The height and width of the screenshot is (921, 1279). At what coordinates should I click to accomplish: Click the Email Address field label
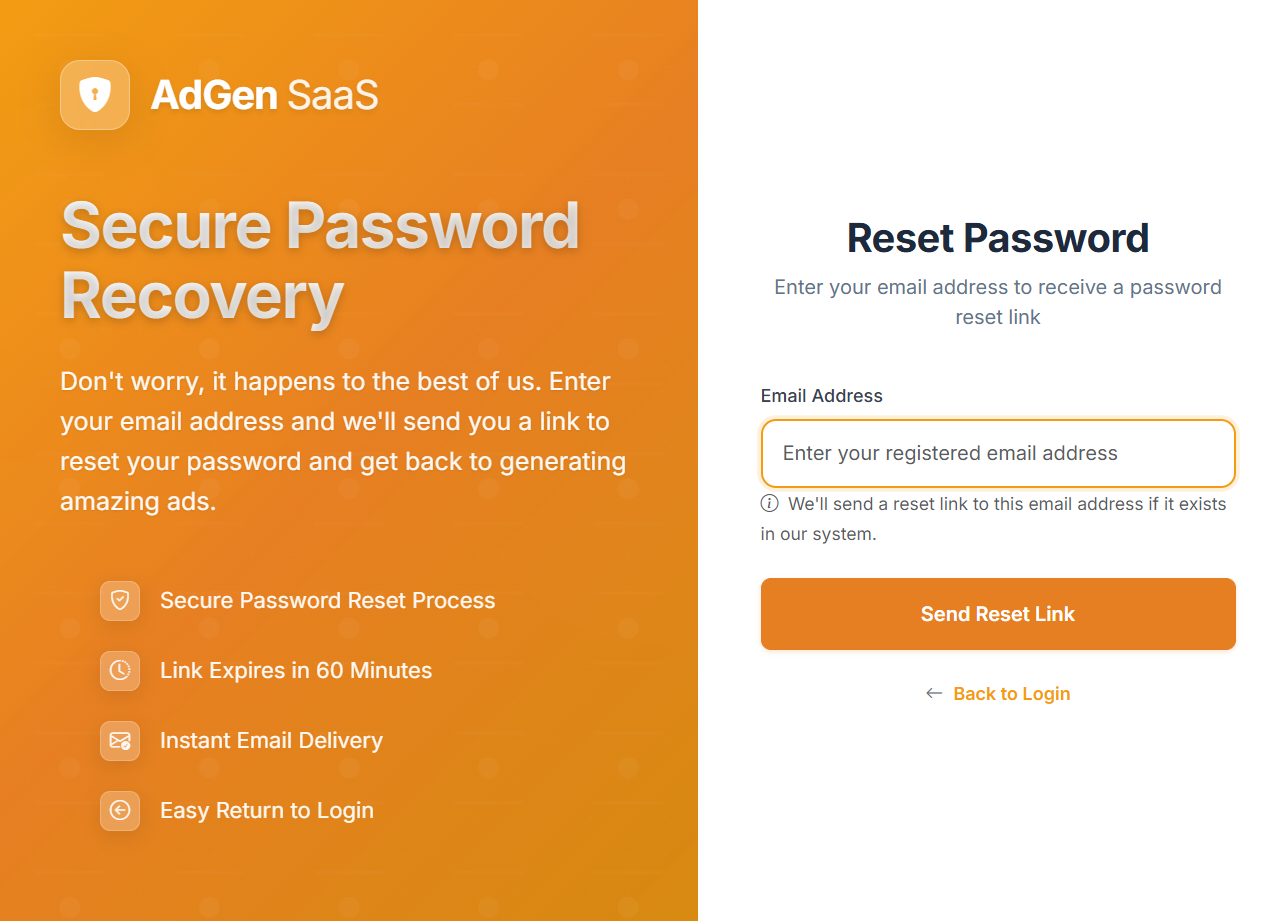[x=822, y=396]
